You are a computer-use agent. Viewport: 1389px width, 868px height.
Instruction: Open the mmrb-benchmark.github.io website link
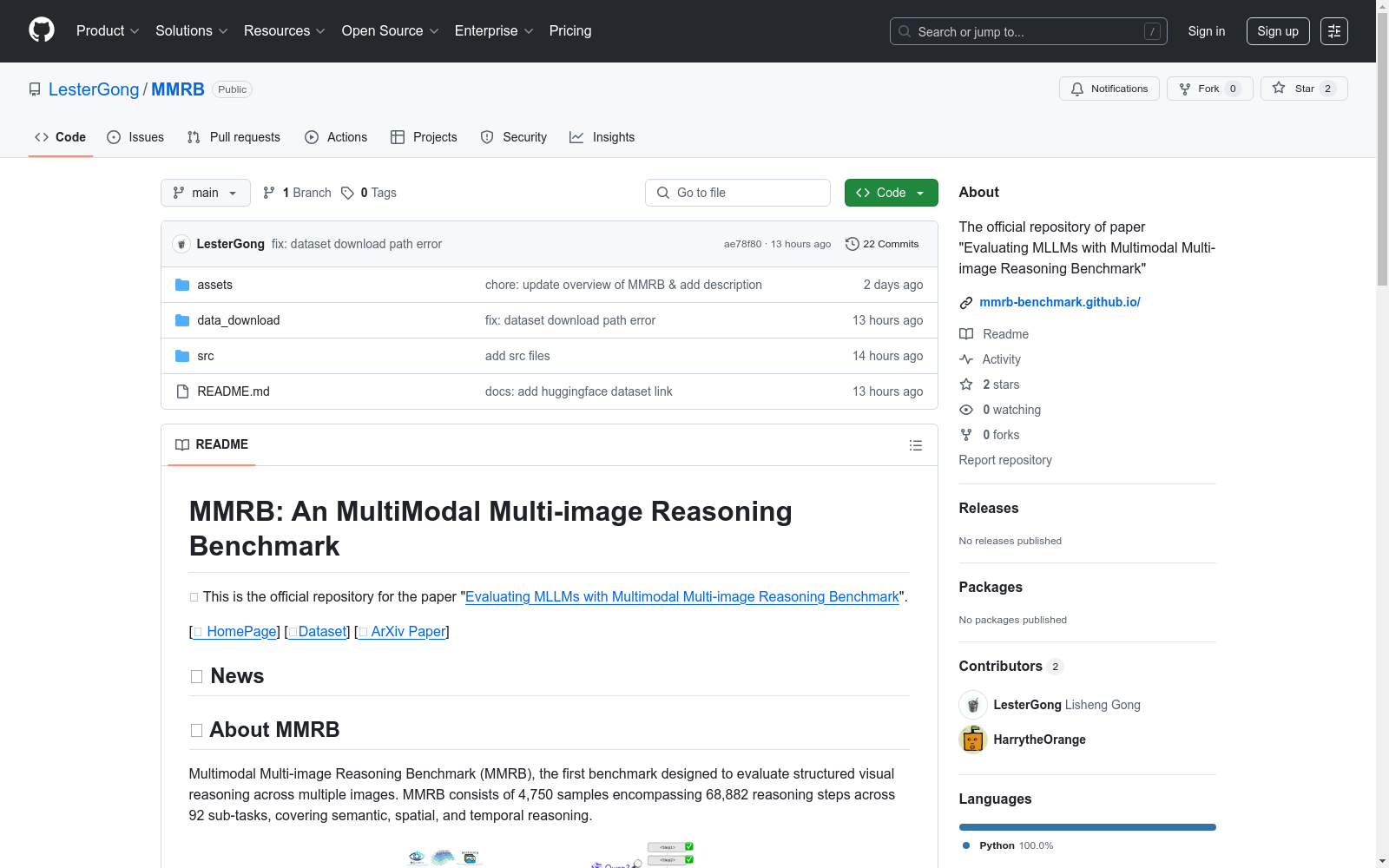pyautogui.click(x=1060, y=302)
